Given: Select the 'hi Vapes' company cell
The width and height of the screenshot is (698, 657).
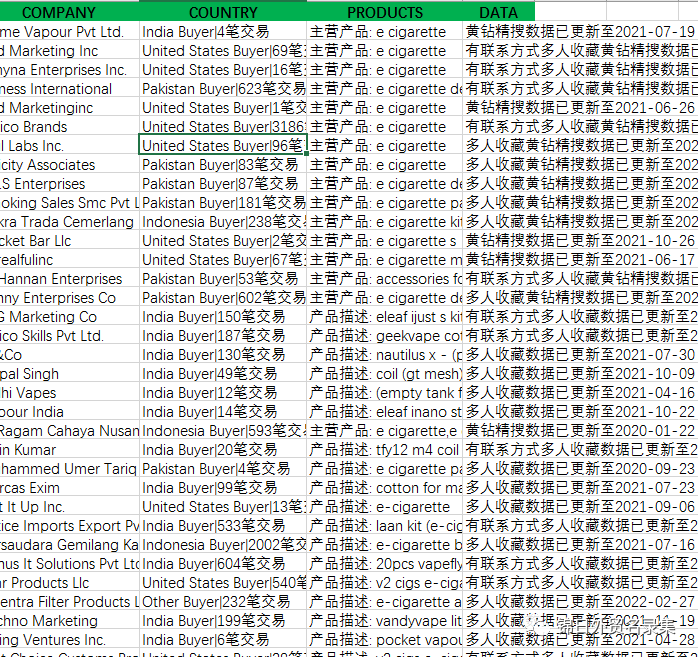Looking at the screenshot, I should [x=69, y=393].
